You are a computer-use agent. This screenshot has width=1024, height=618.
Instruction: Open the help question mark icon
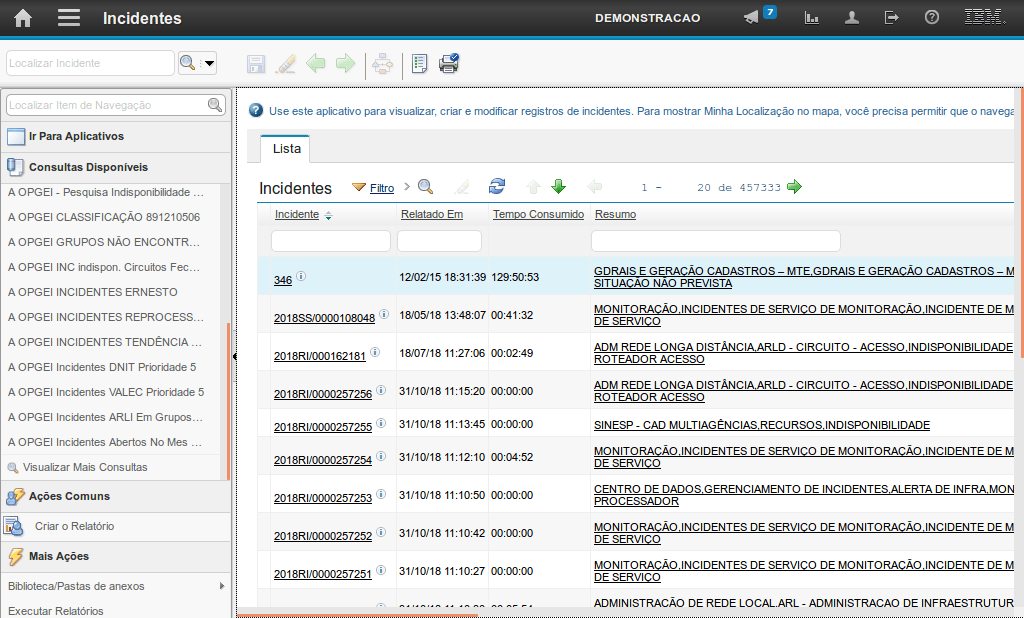click(x=932, y=18)
